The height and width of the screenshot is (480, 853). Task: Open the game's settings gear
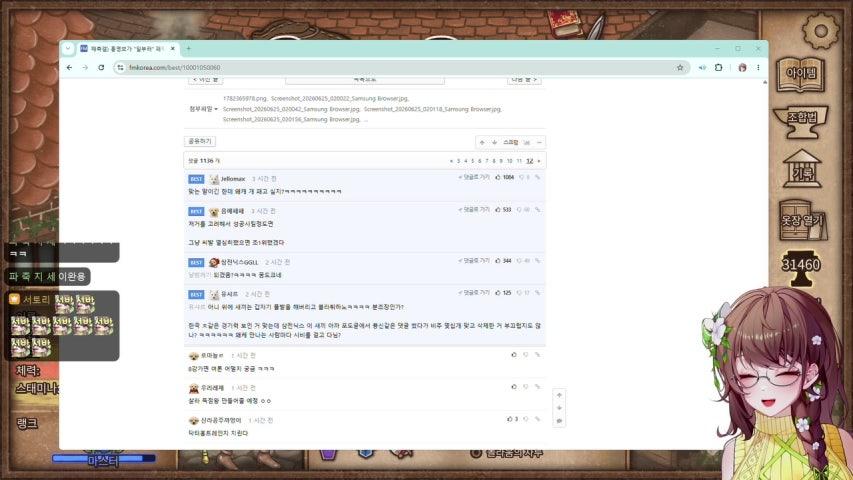[x=820, y=31]
